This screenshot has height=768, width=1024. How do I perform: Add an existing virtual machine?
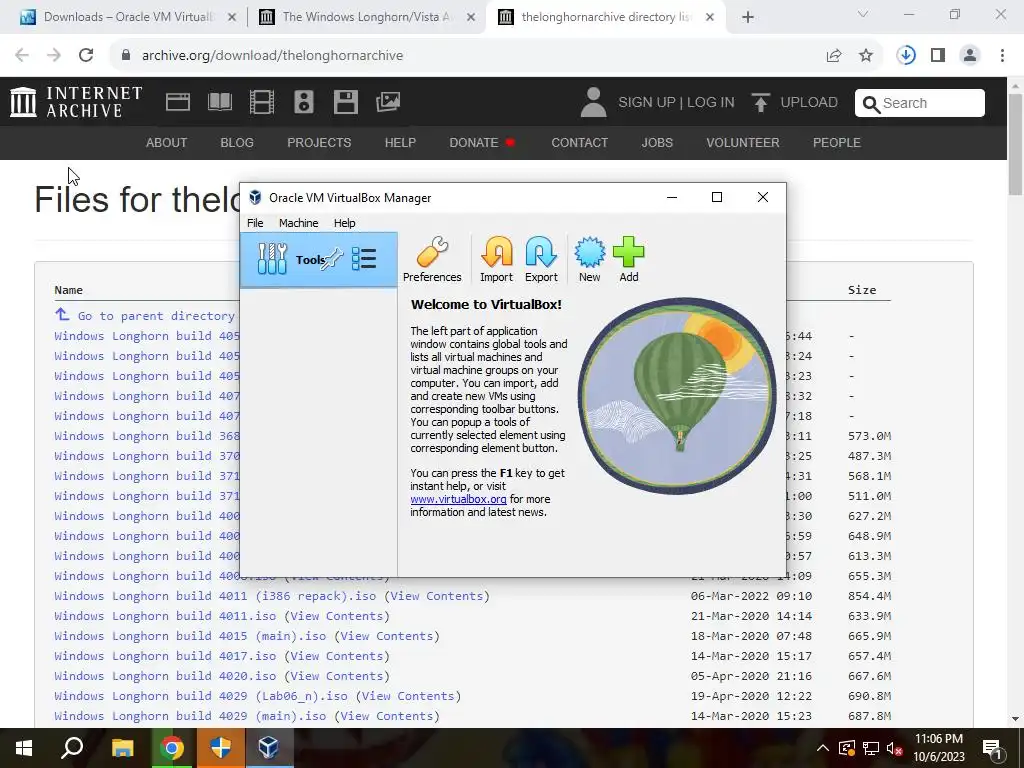click(x=629, y=259)
